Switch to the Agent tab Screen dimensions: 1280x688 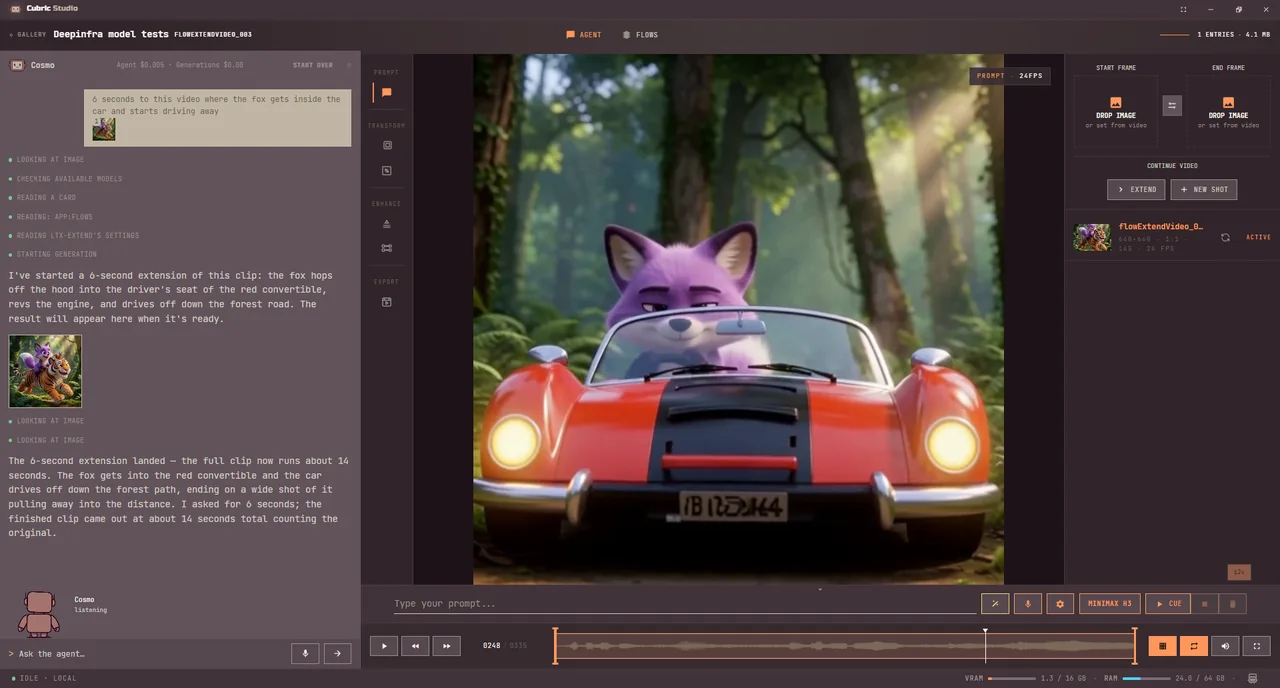(x=584, y=35)
